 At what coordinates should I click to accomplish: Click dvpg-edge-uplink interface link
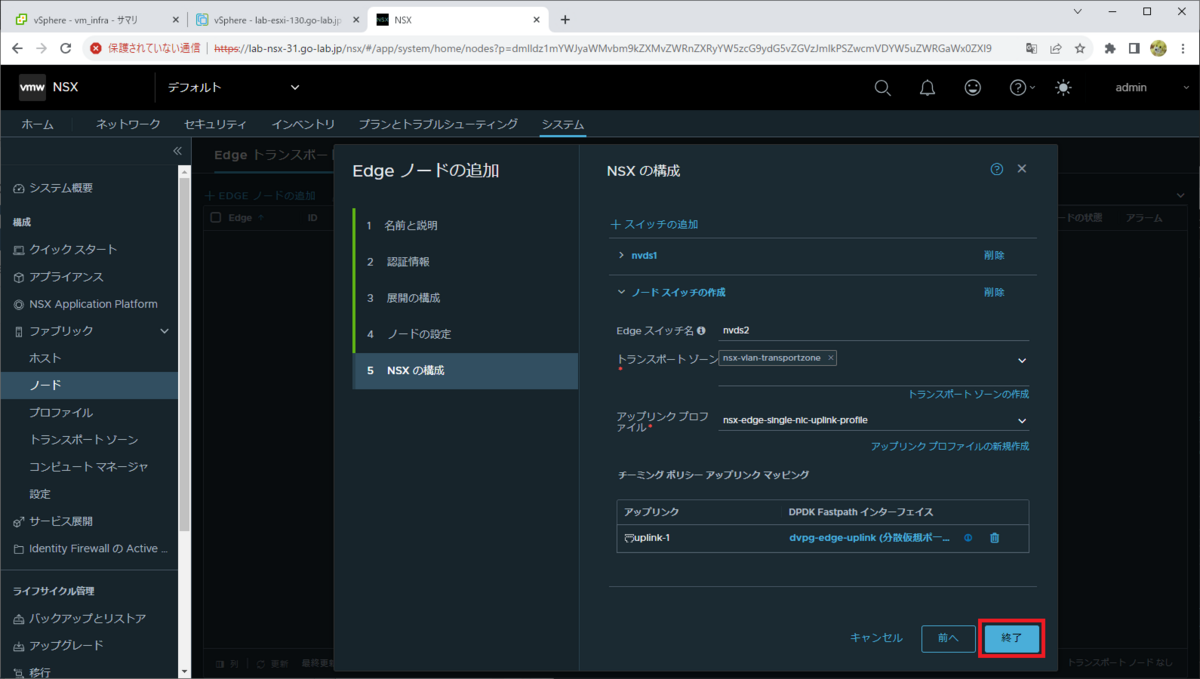869,538
